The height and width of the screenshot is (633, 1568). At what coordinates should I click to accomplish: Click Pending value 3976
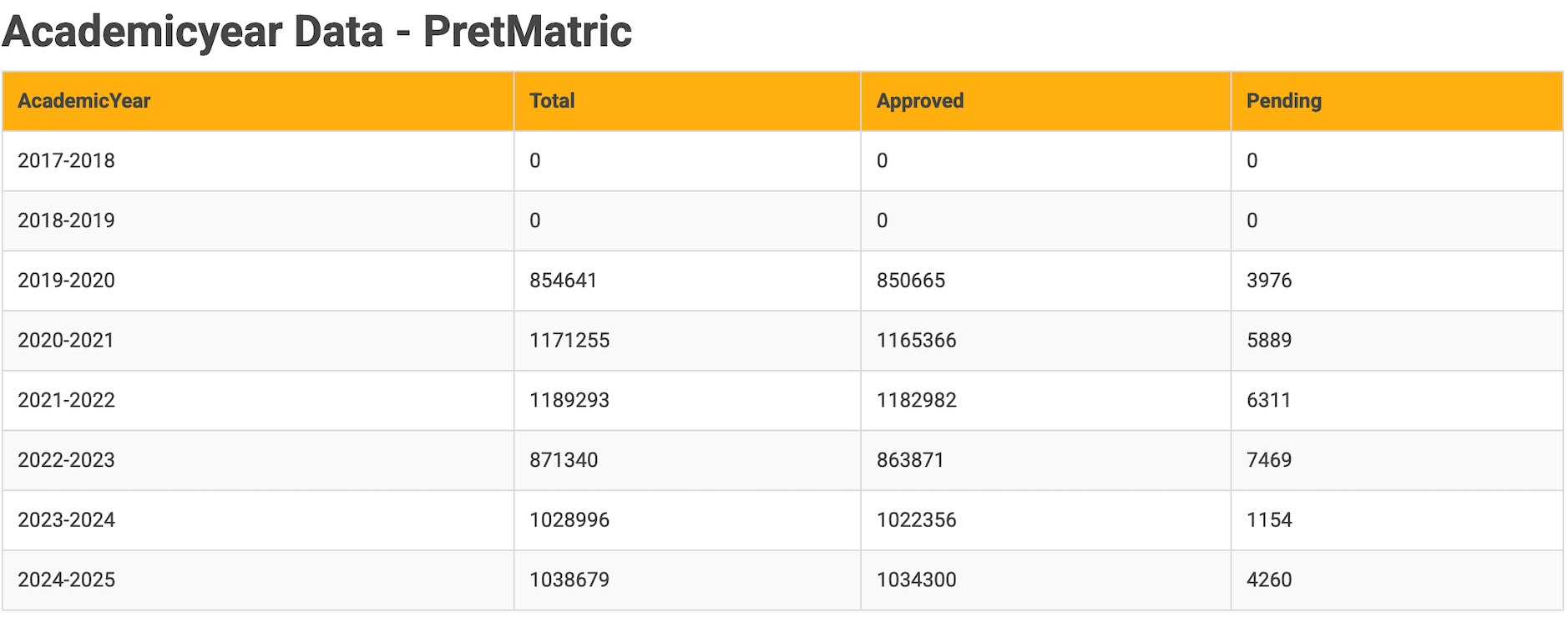[x=1269, y=281]
